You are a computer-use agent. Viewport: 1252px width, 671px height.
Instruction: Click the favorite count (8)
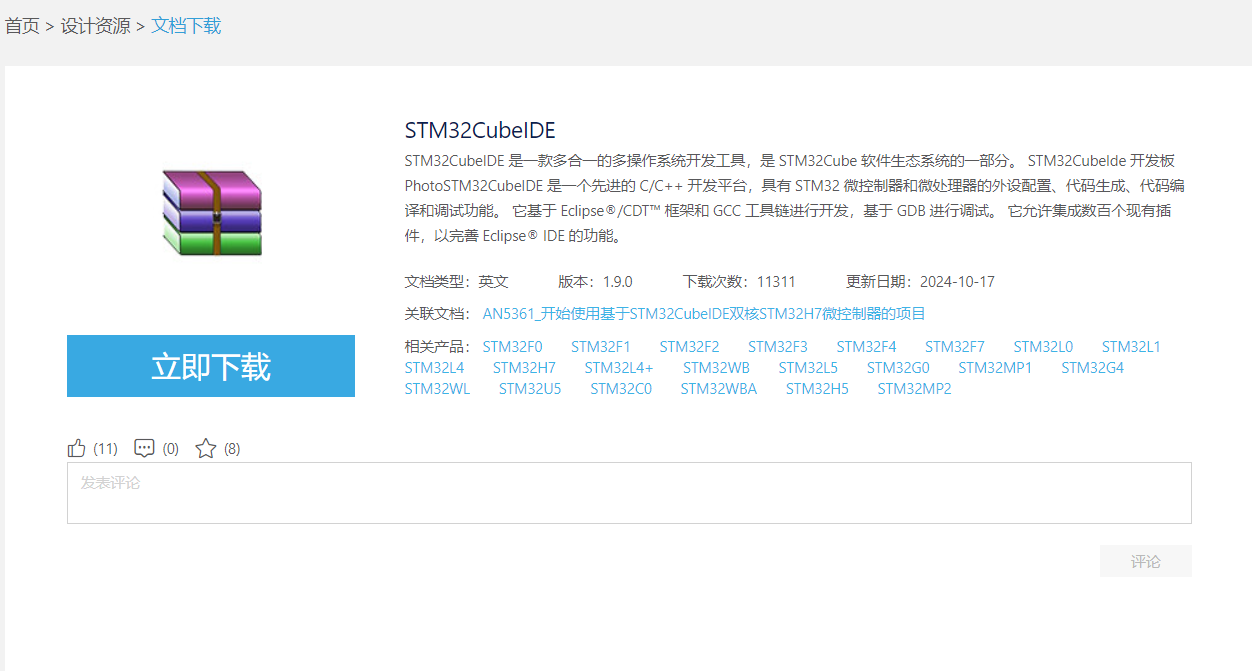(232, 449)
